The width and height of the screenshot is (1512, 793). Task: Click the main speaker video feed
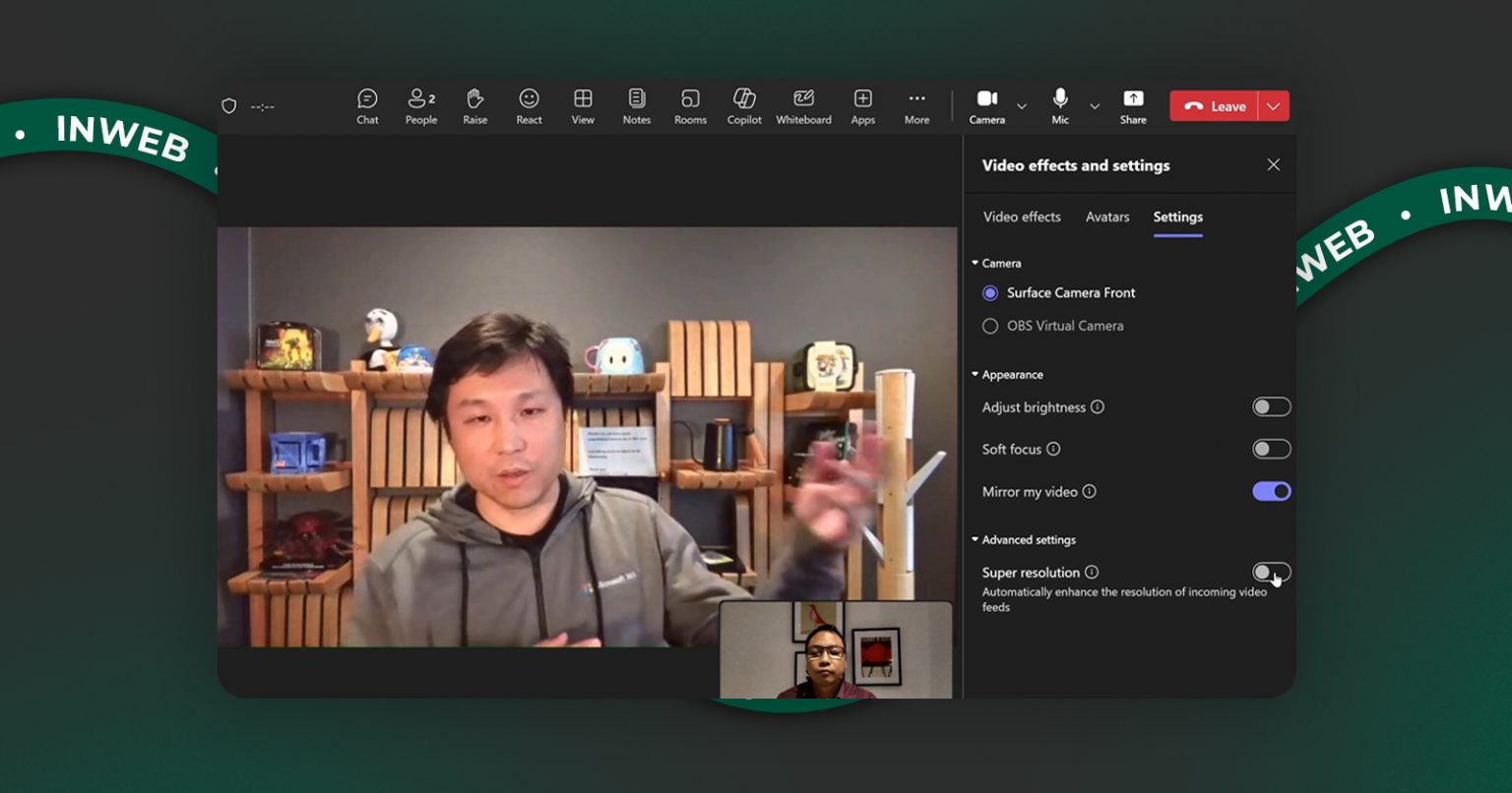[587, 437]
